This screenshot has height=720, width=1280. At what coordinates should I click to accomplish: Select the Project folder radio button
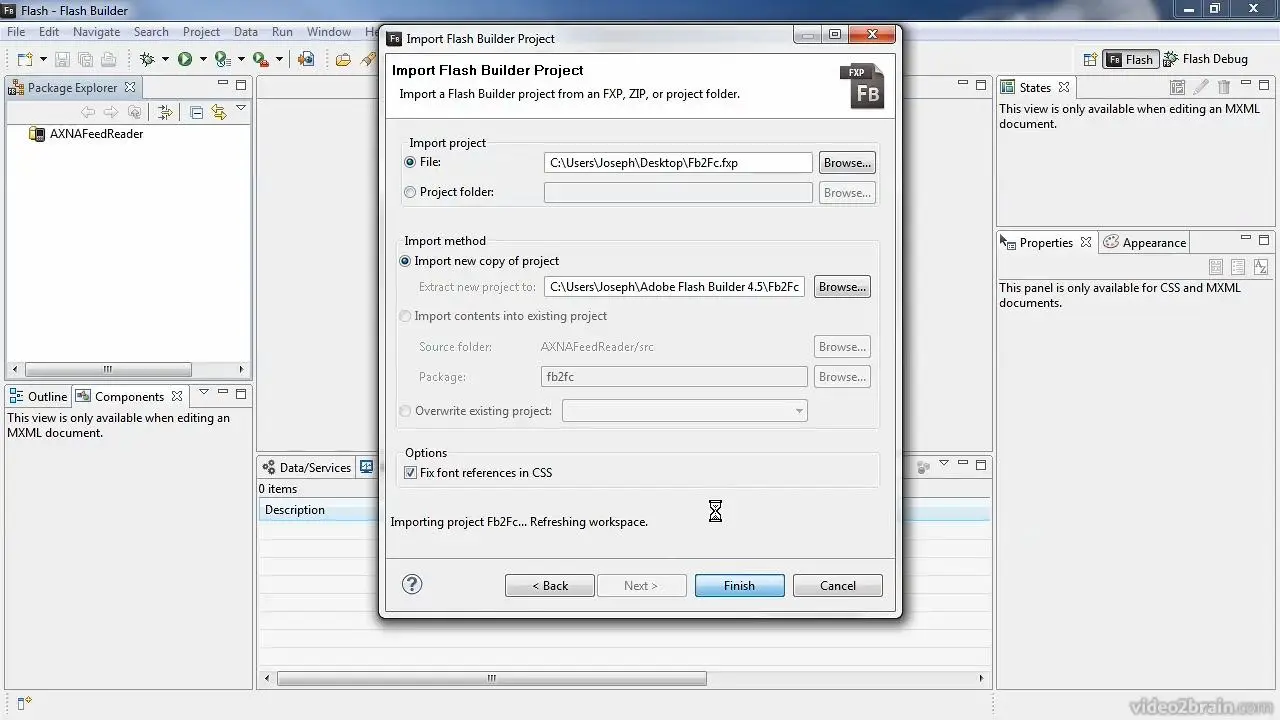(x=411, y=192)
